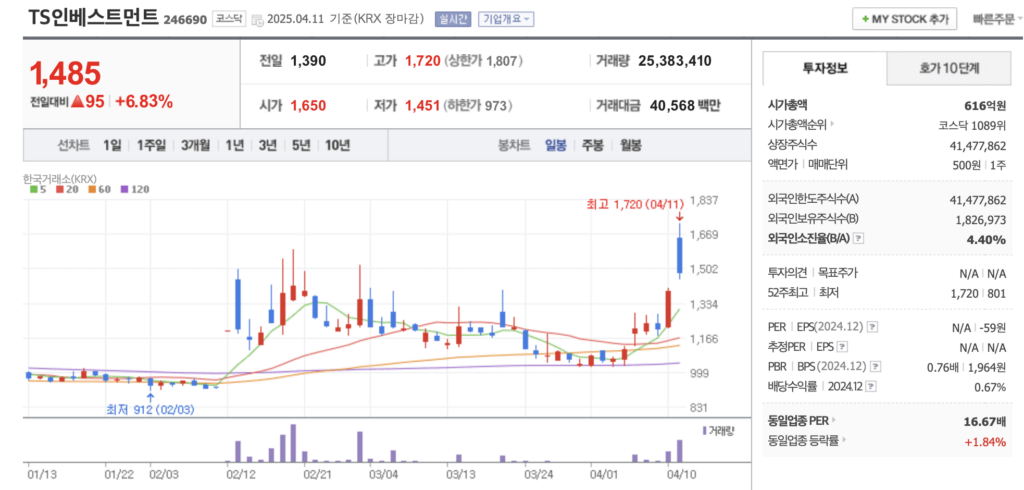Viewport: 1024px width, 490px height.
Task: Select the 투자정보 tab
Action: (824, 68)
